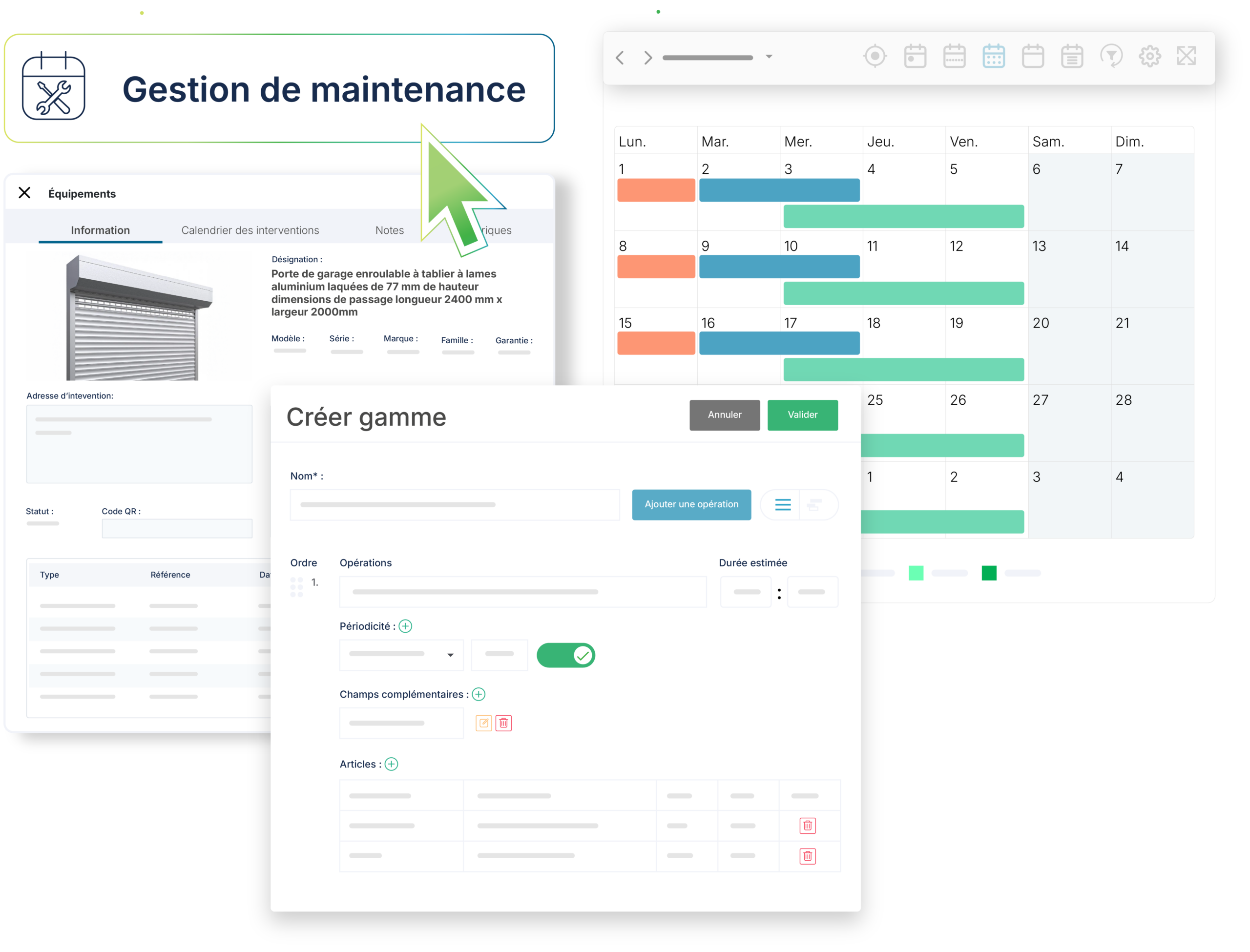Switch to the monthly calendar view icon

click(x=993, y=56)
